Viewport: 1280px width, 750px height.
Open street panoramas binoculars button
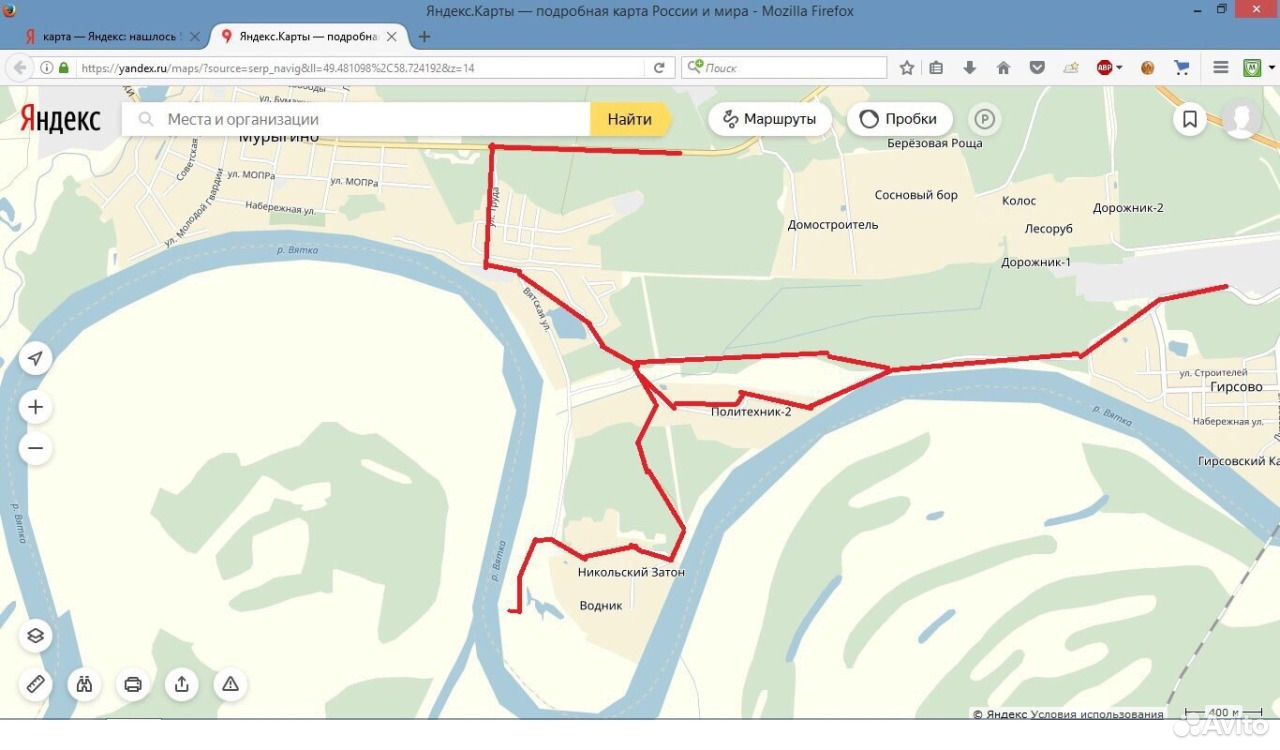(x=84, y=684)
